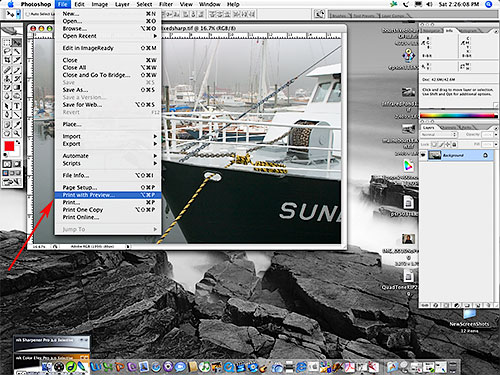
Task: Choose Close and Go To Bridge
Action: 108,75
